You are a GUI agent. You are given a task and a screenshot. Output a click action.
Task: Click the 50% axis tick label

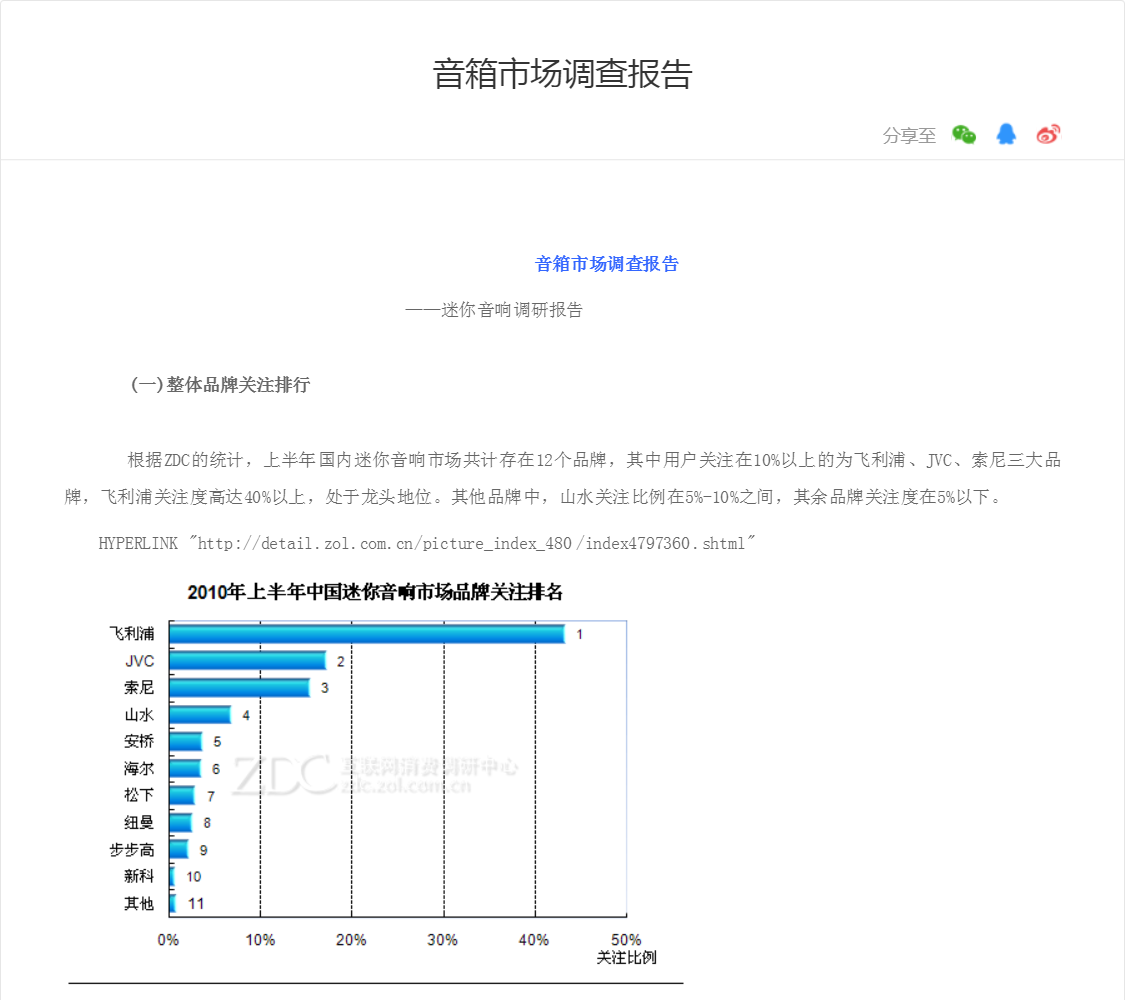click(x=626, y=940)
